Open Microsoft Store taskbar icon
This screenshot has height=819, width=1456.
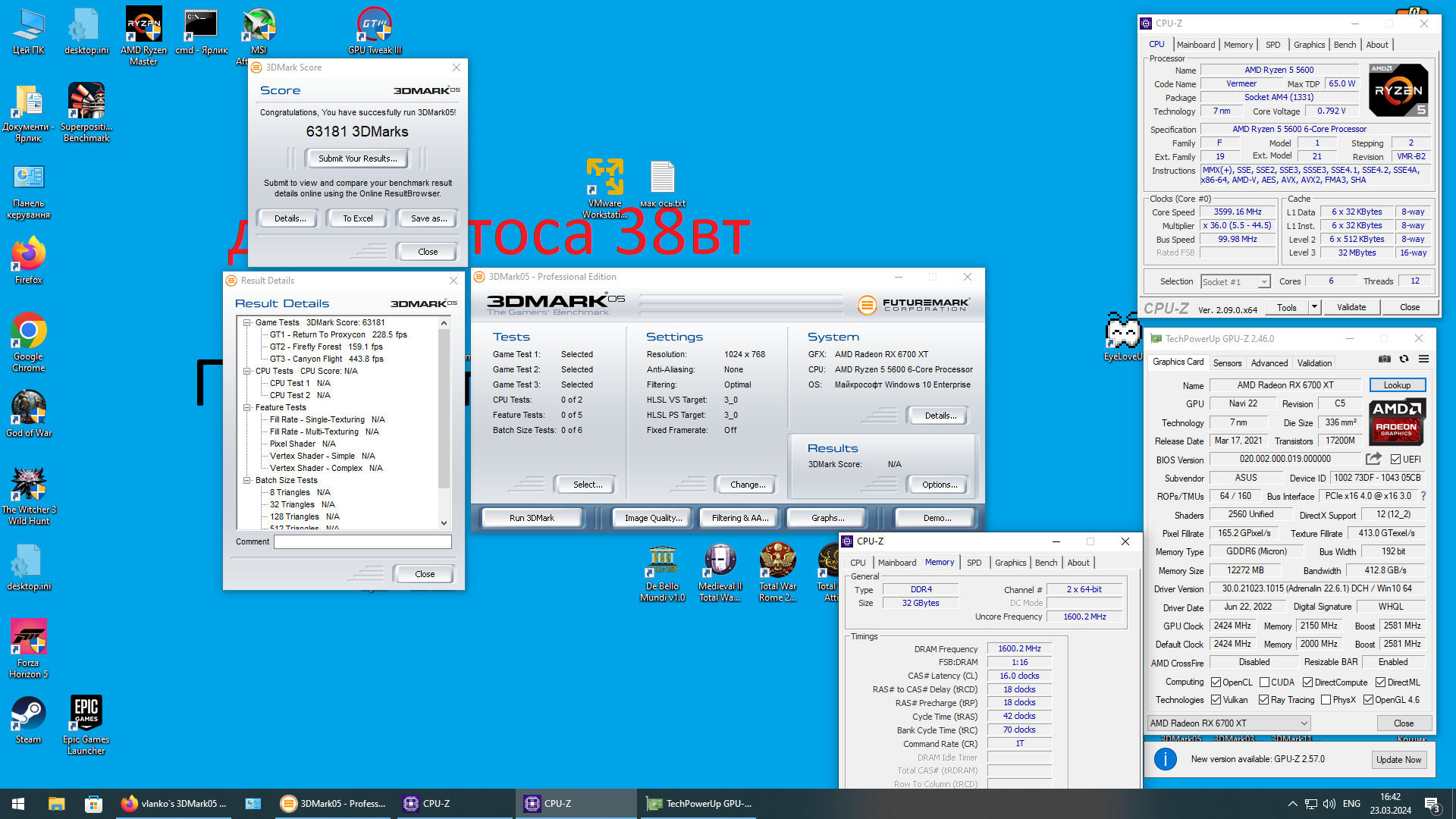coord(93,804)
